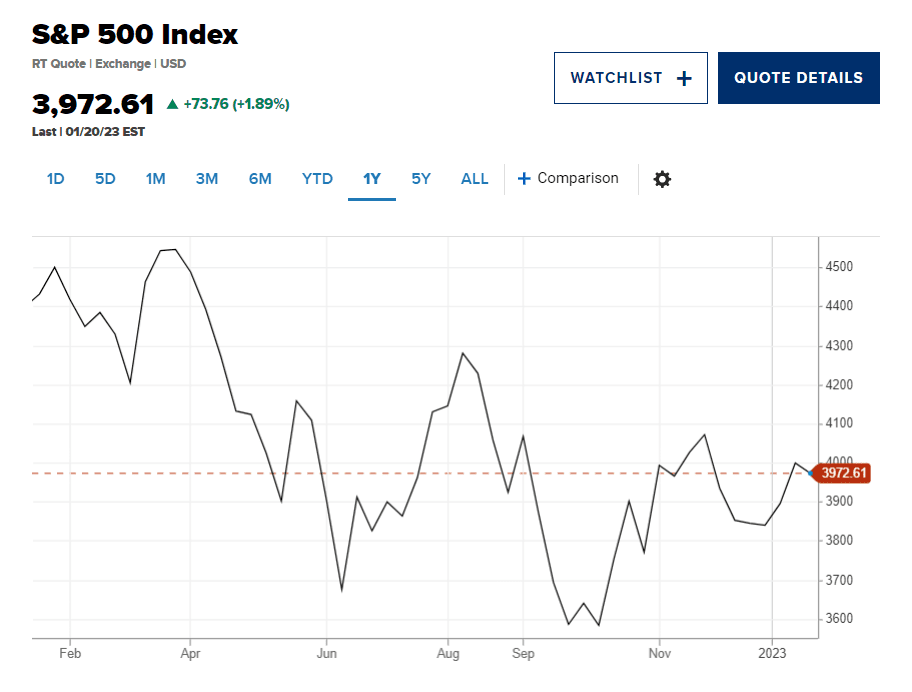Click the 3972.61 price marker on the axis
Viewport: 912px width, 692px height.
[843, 473]
